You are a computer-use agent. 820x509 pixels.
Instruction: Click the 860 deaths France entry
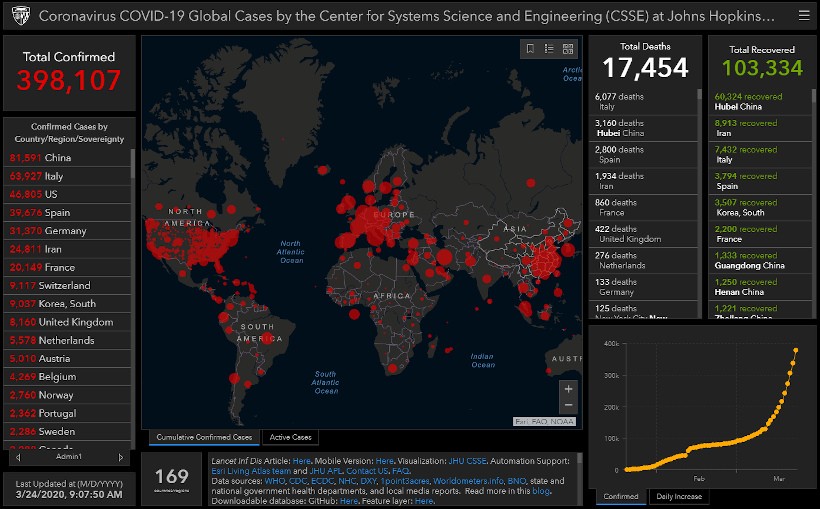click(x=643, y=208)
